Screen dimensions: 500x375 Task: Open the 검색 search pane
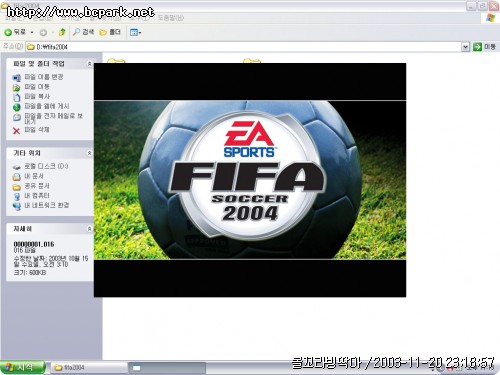pos(83,32)
